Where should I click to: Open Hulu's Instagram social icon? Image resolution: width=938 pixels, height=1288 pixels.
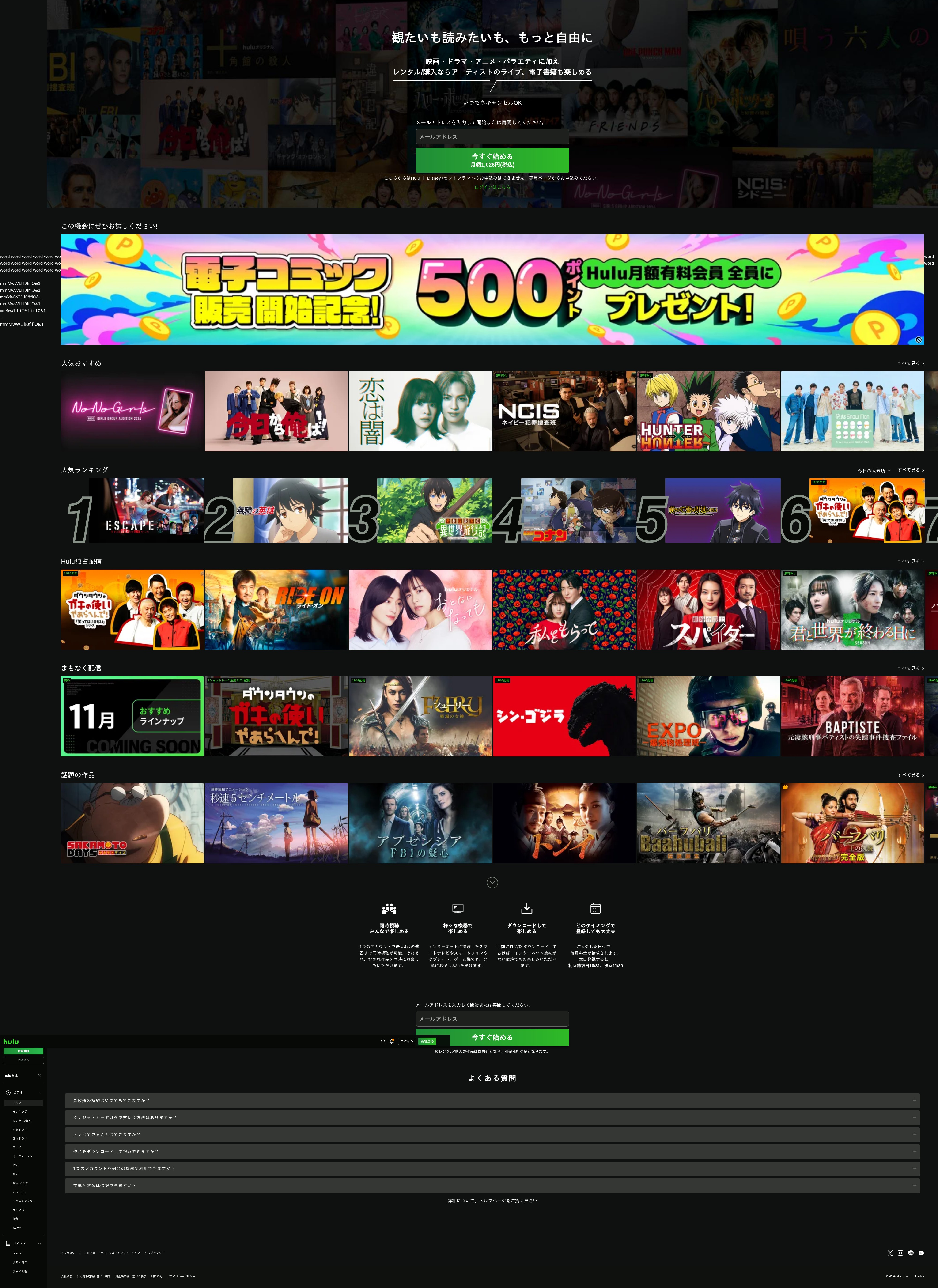pos(900,1253)
